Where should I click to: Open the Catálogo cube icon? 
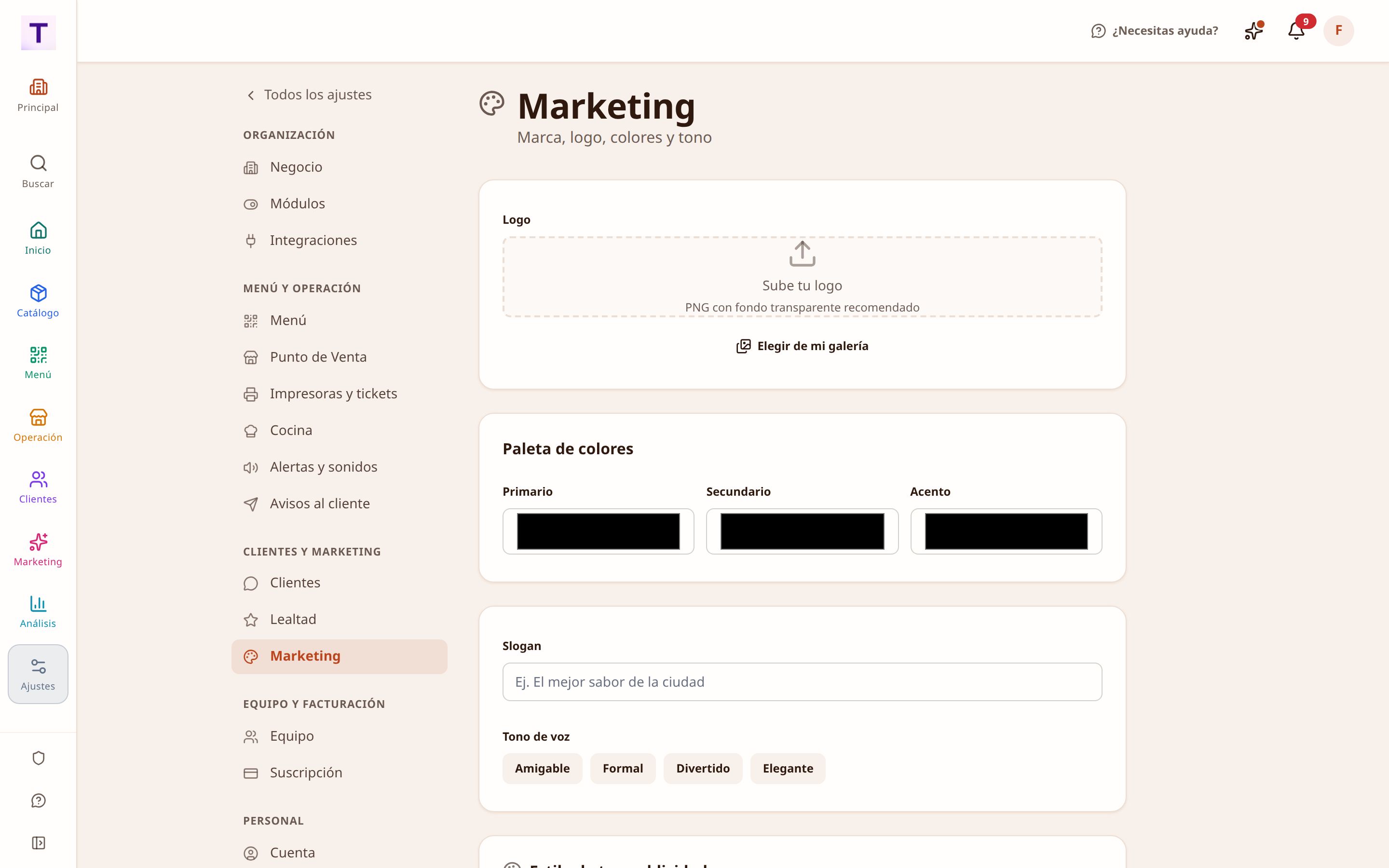[x=38, y=301]
